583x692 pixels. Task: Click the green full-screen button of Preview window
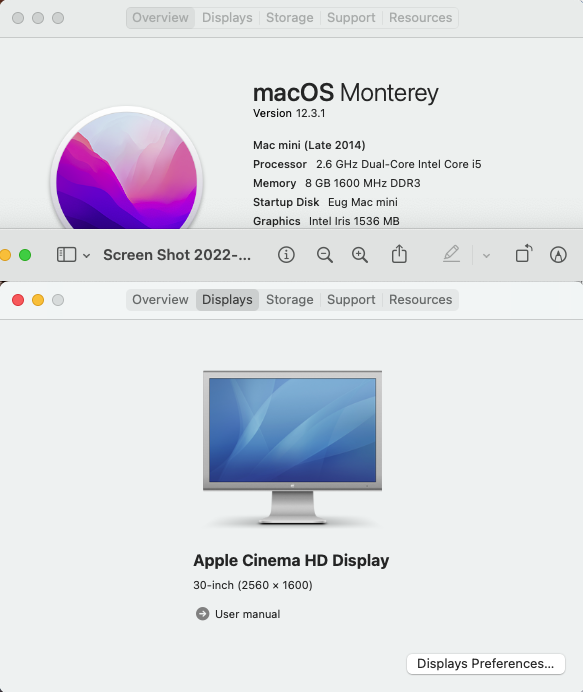click(x=25, y=255)
